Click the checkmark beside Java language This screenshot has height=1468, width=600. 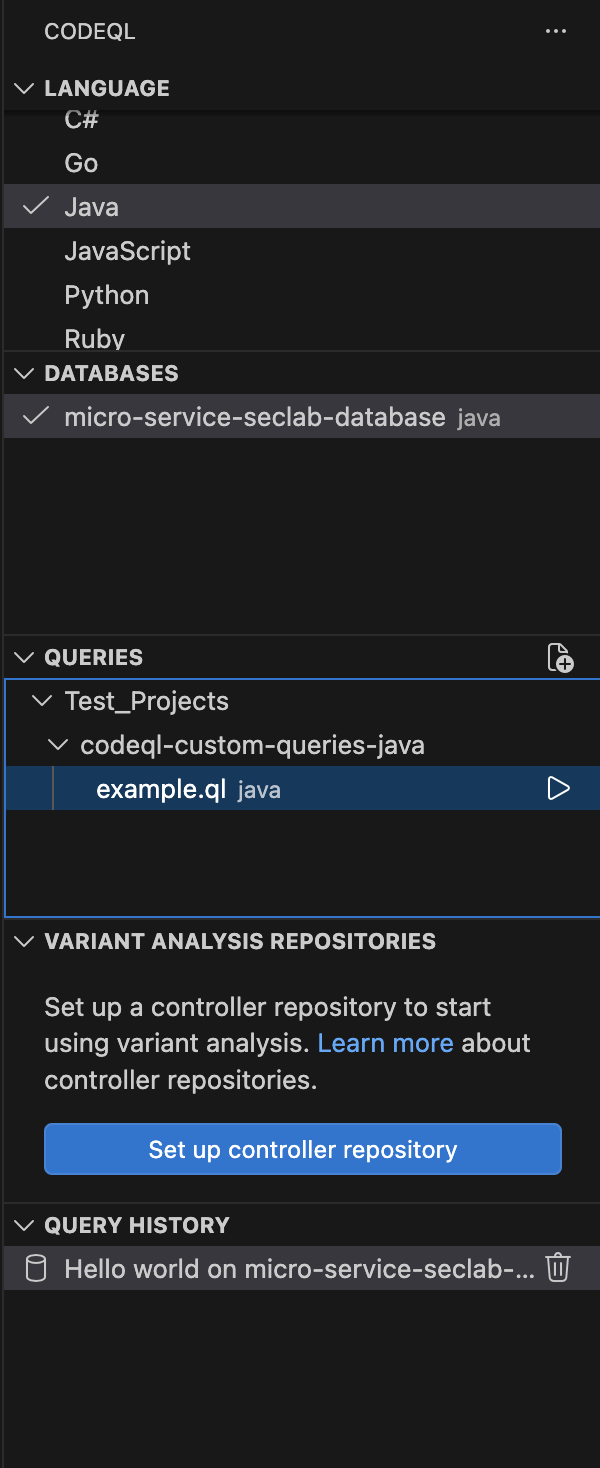click(36, 206)
